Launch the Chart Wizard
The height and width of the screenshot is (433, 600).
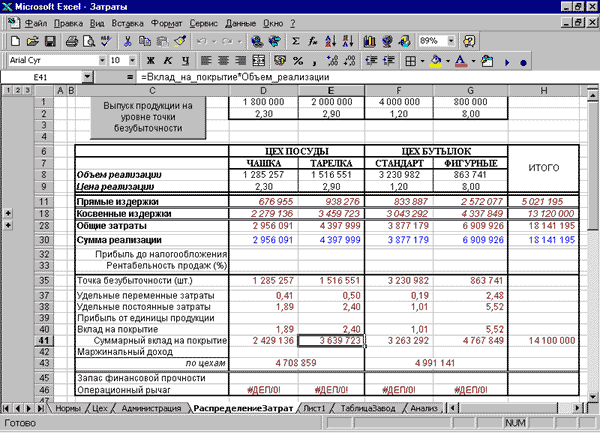(x=369, y=41)
